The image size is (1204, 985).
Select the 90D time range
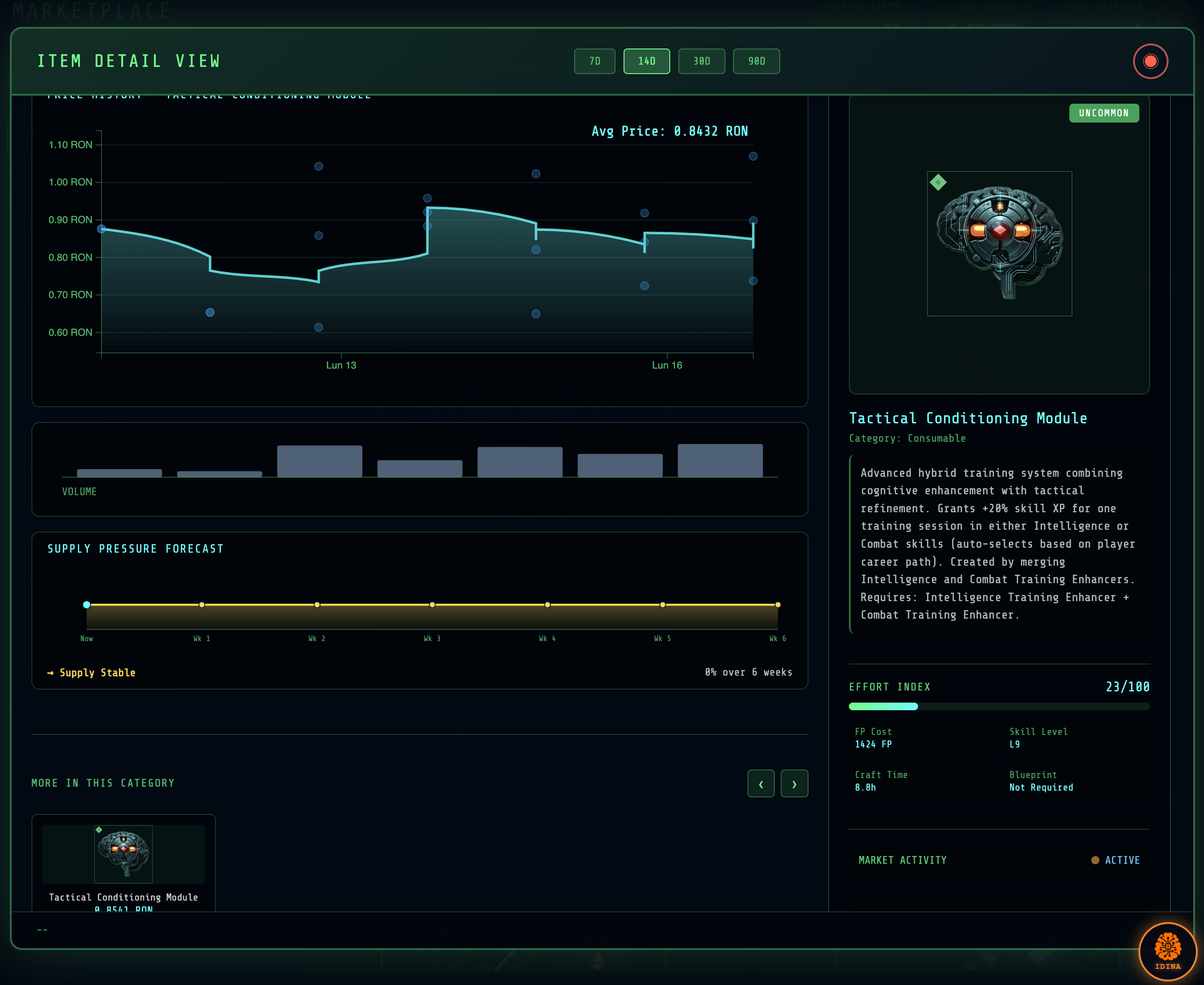[x=756, y=61]
